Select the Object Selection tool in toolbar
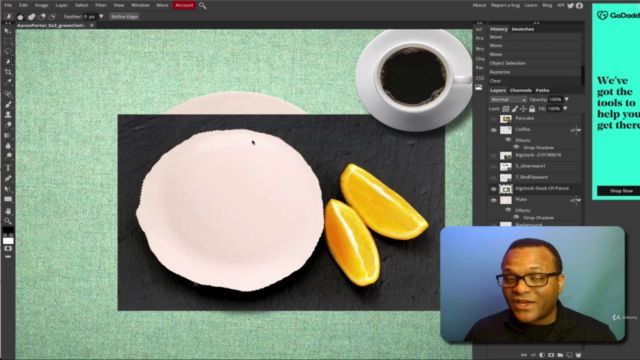The height and width of the screenshot is (360, 640). pyautogui.click(x=8, y=62)
